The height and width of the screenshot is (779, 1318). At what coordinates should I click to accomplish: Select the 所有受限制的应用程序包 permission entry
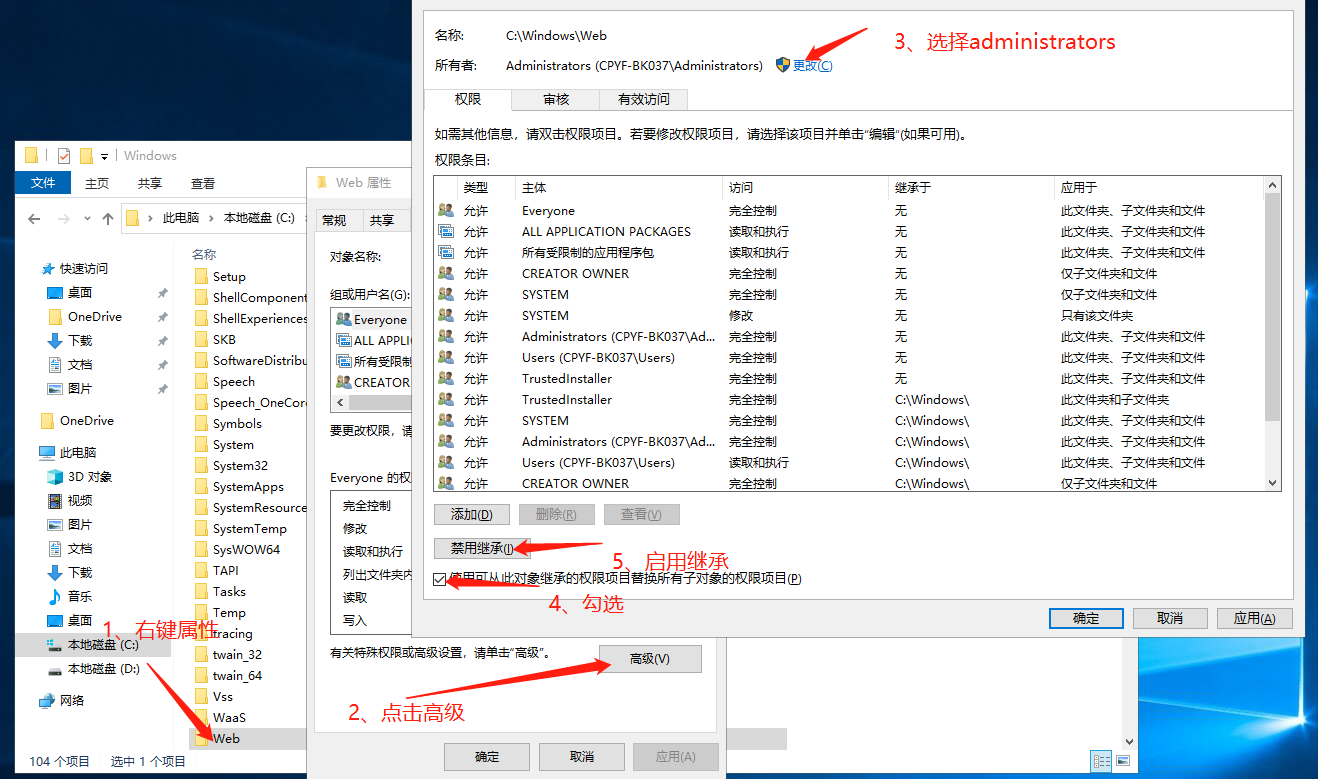(x=849, y=253)
